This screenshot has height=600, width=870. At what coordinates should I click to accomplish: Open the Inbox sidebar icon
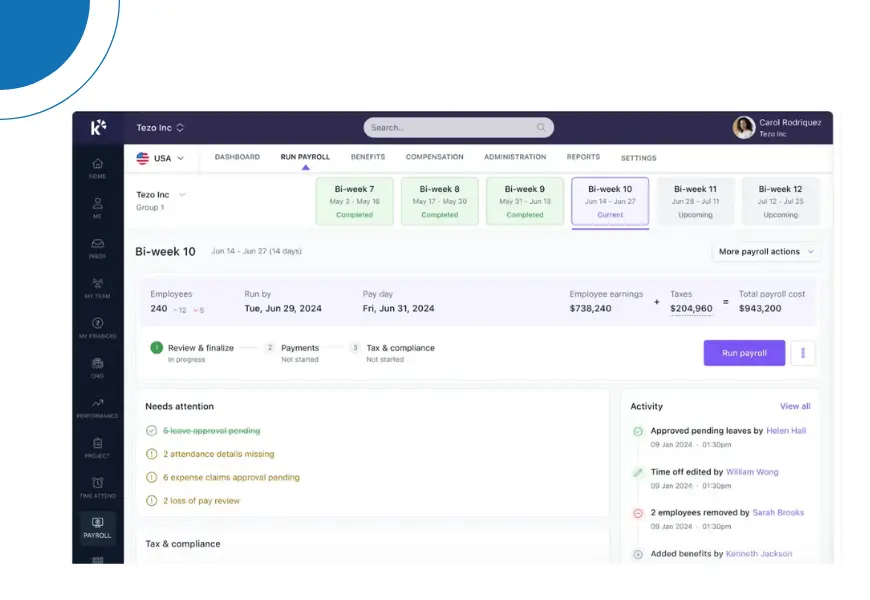tap(98, 248)
